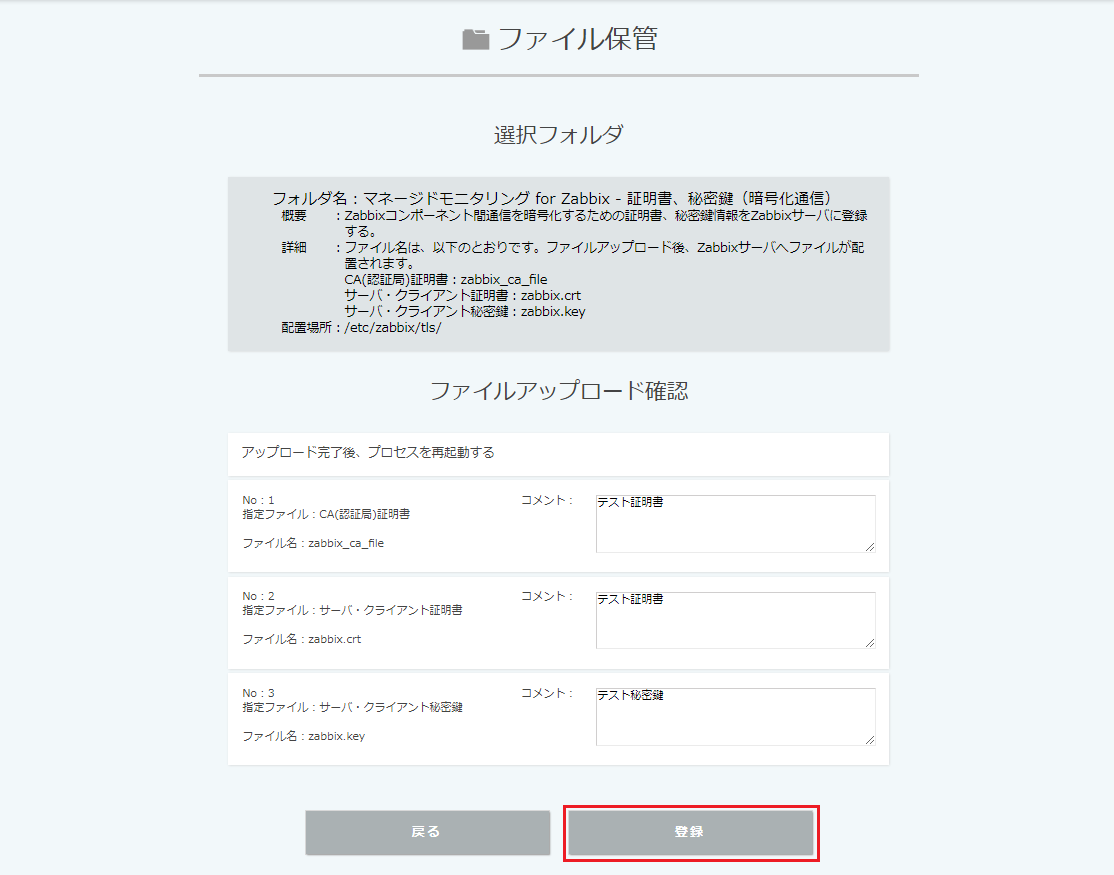Click the 'No : 2' label

(258, 596)
